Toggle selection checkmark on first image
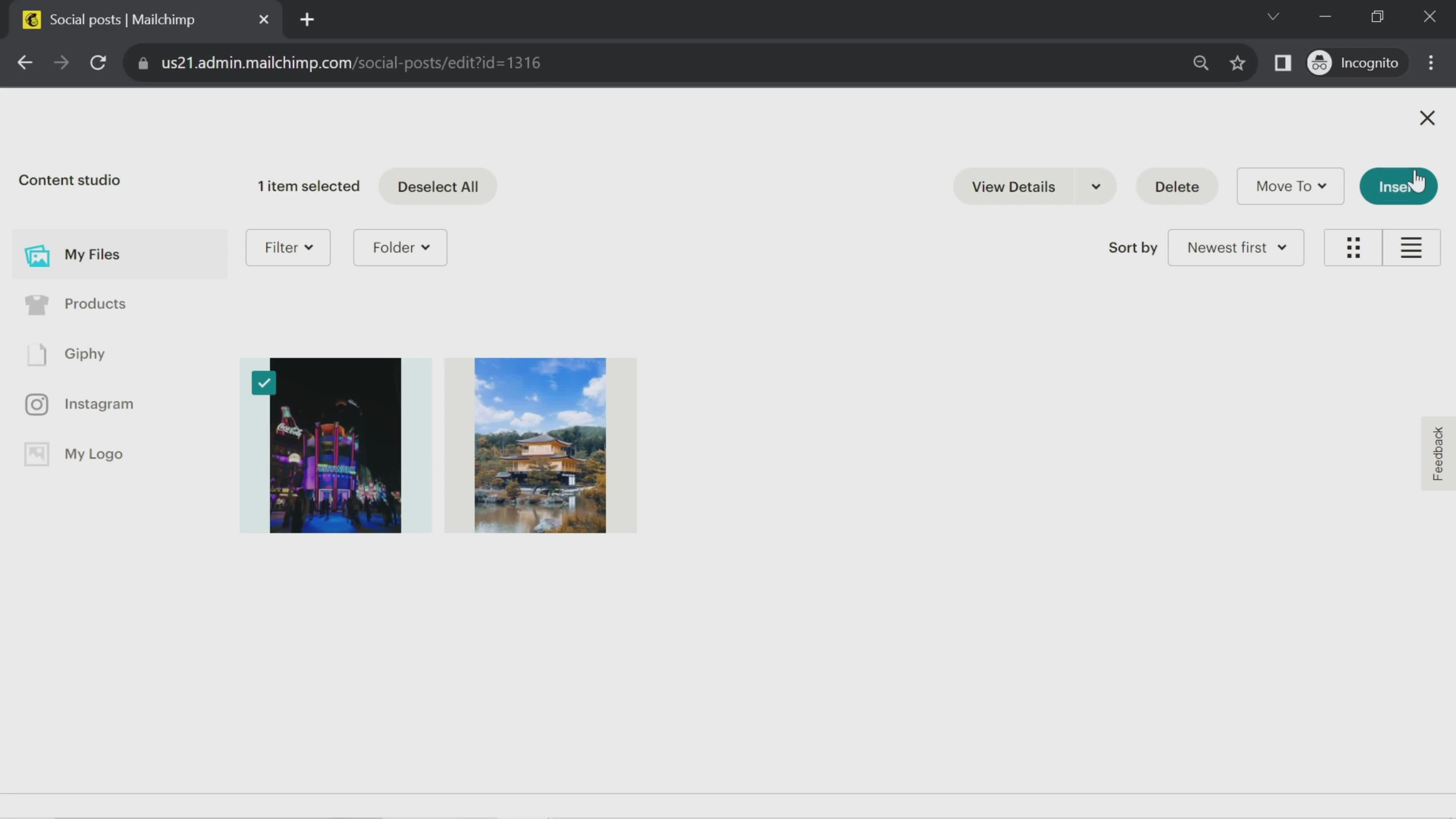Image resolution: width=1456 pixels, height=819 pixels. point(263,382)
